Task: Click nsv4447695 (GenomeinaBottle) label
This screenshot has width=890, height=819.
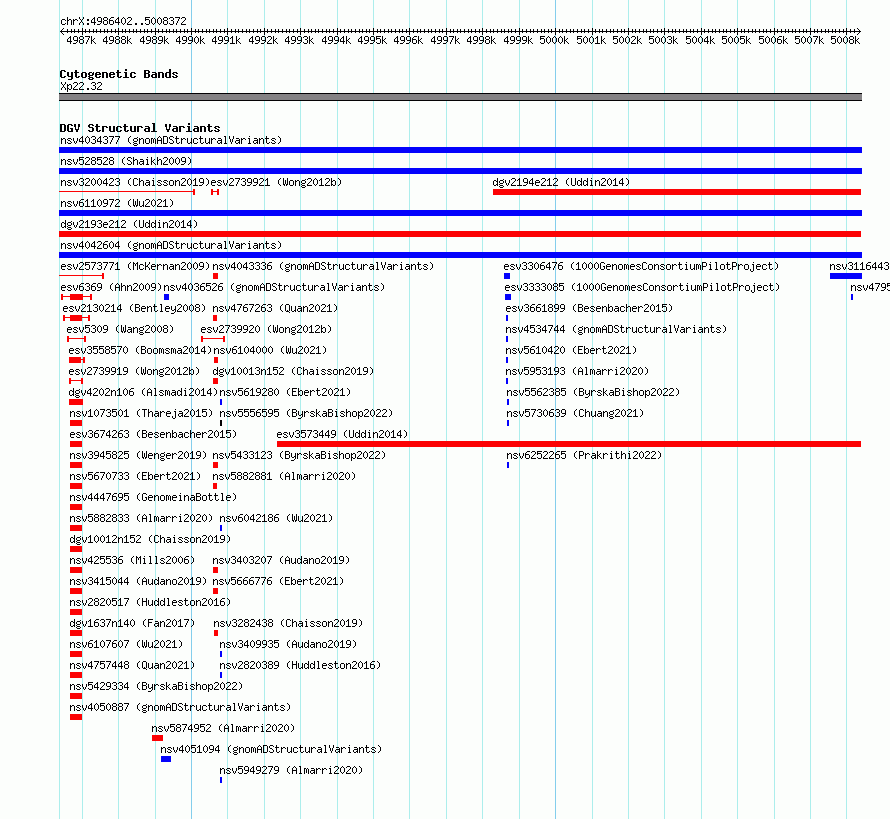Action: [153, 497]
